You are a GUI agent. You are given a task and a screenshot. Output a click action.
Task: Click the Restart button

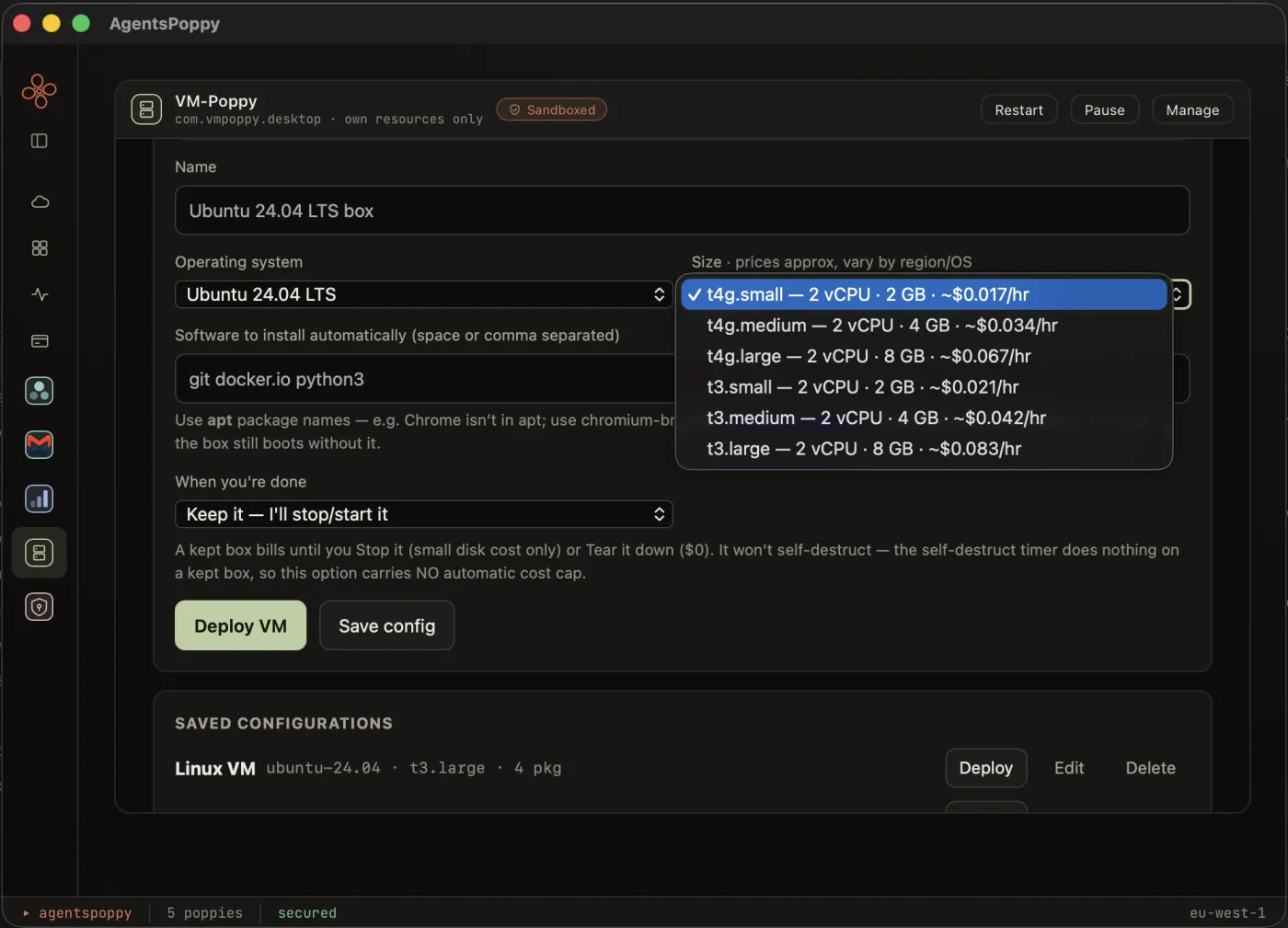pyautogui.click(x=1019, y=109)
